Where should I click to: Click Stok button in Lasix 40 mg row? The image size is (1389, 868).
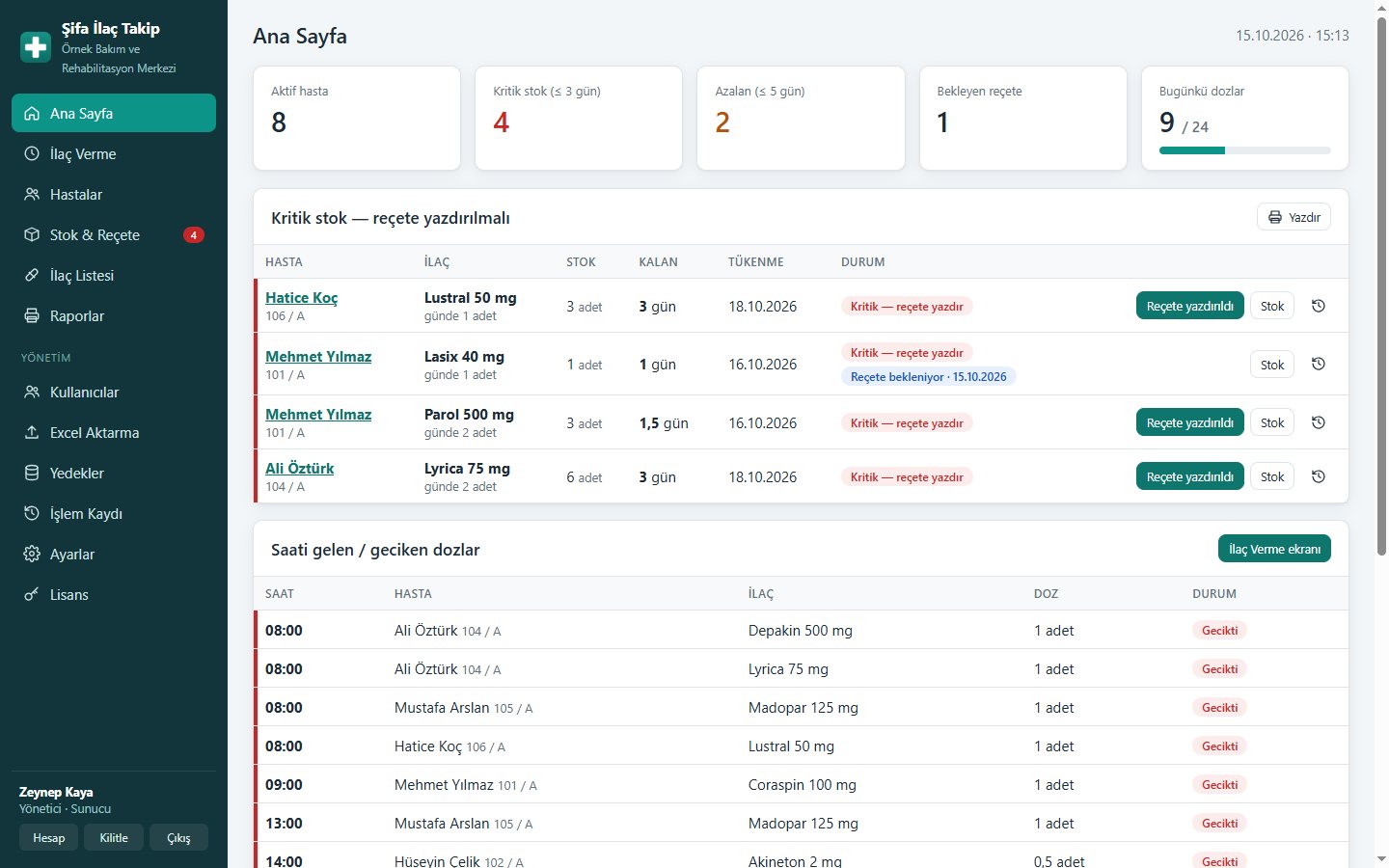[1272, 365]
